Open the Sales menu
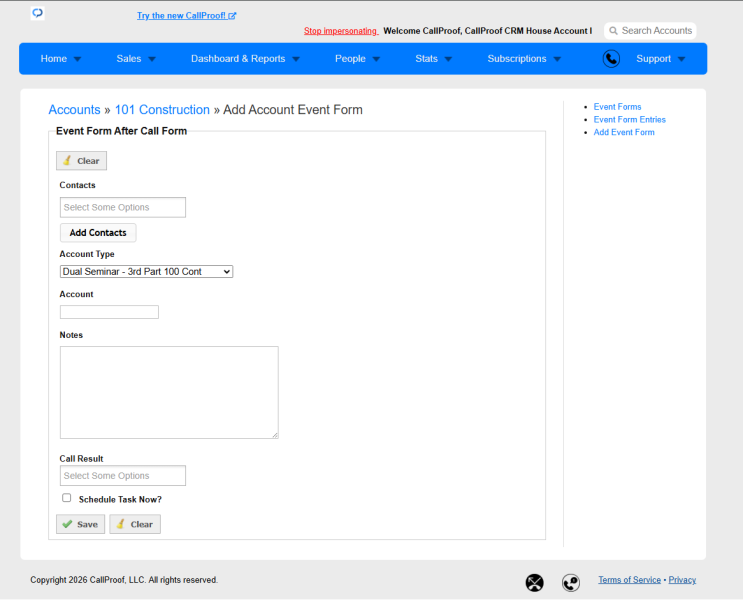 coord(129,59)
